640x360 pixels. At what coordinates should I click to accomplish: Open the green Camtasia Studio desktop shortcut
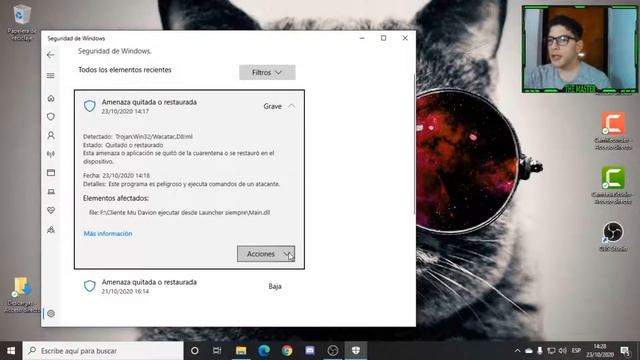click(x=613, y=185)
